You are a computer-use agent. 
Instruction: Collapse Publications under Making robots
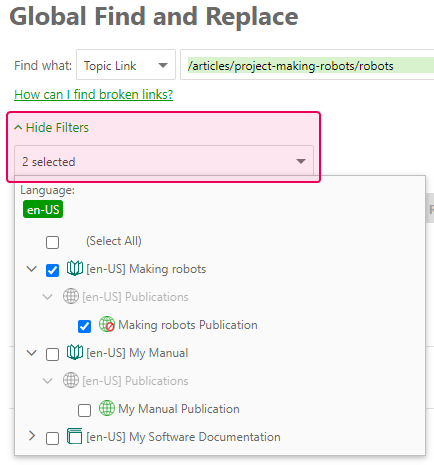pyautogui.click(x=48, y=297)
